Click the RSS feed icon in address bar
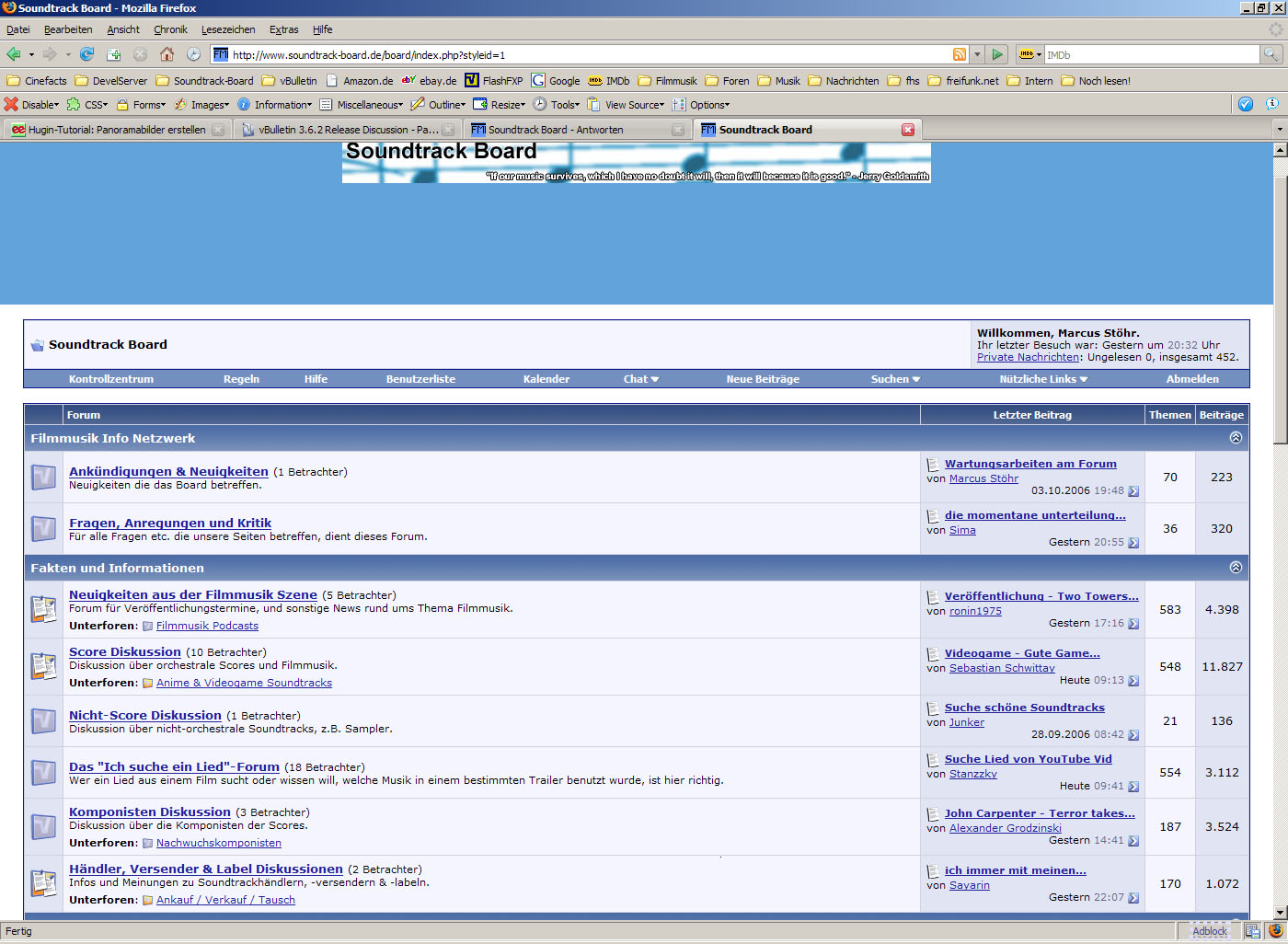Image resolution: width=1288 pixels, height=944 pixels. [960, 55]
